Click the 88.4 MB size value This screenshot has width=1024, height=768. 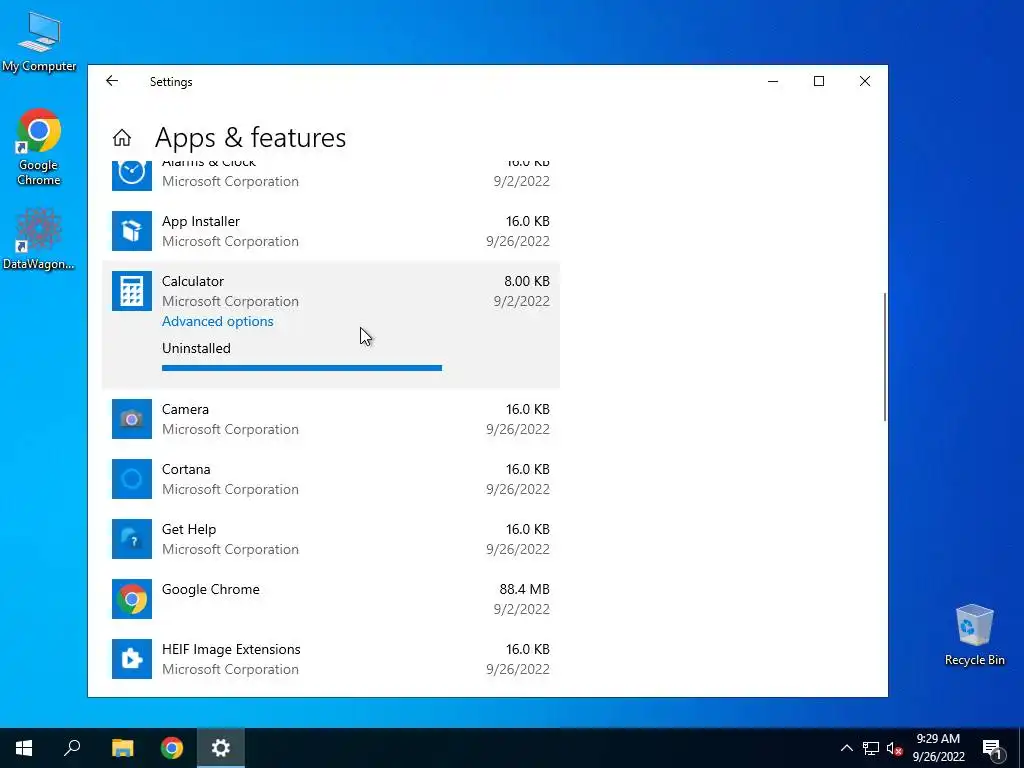(x=524, y=589)
